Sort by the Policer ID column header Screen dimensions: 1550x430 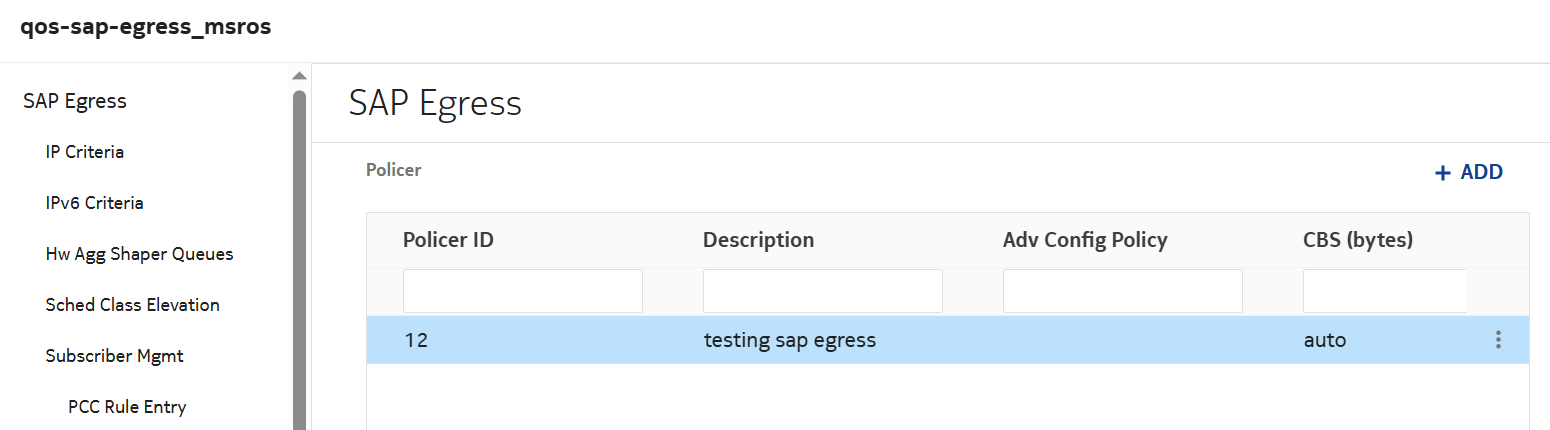click(448, 240)
